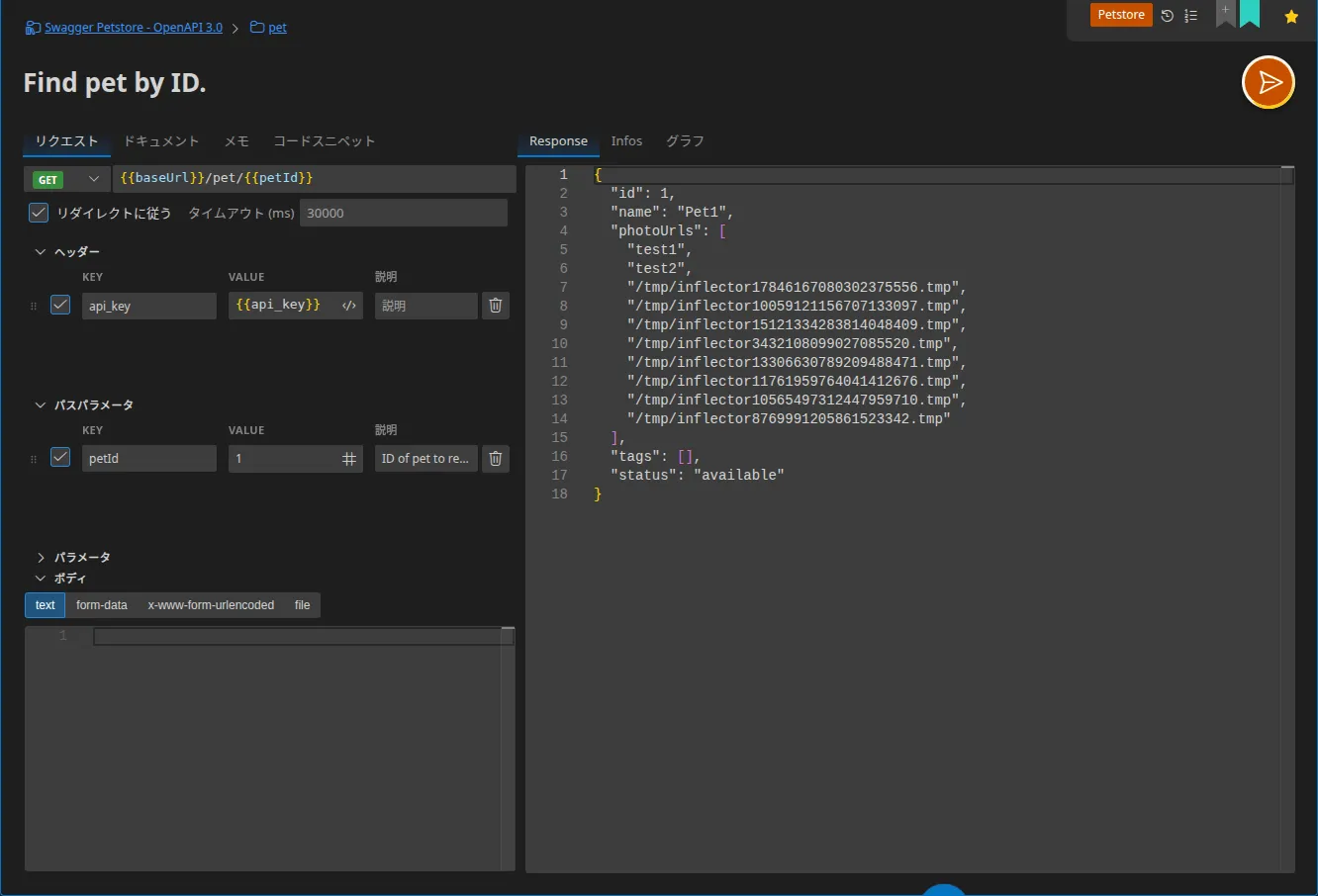Click the Find pet by ID. request title
The width and height of the screenshot is (1318, 896).
point(115,83)
